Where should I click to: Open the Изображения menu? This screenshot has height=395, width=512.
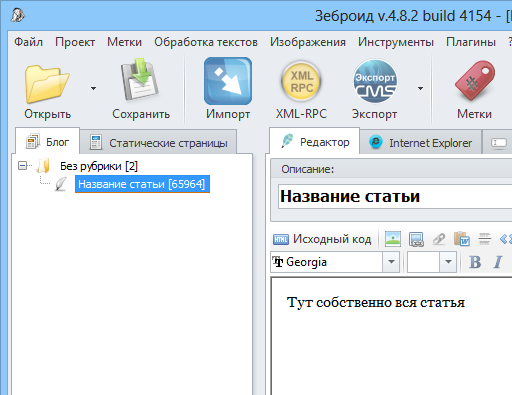click(x=308, y=42)
